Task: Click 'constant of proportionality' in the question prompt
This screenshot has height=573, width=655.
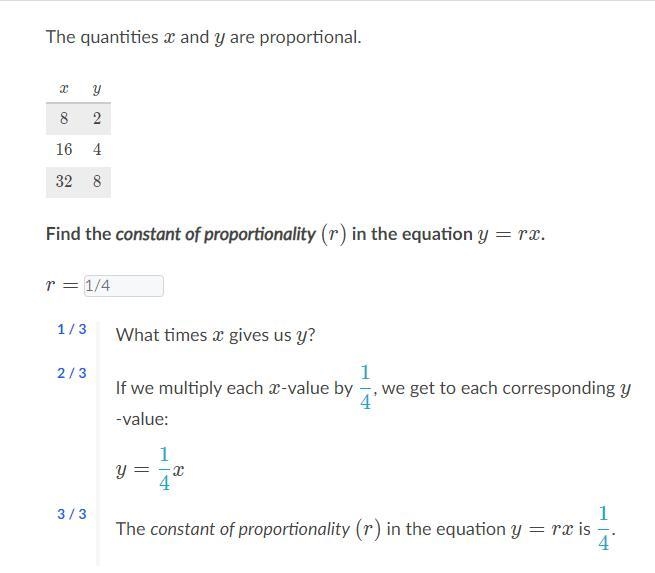Action: point(216,234)
